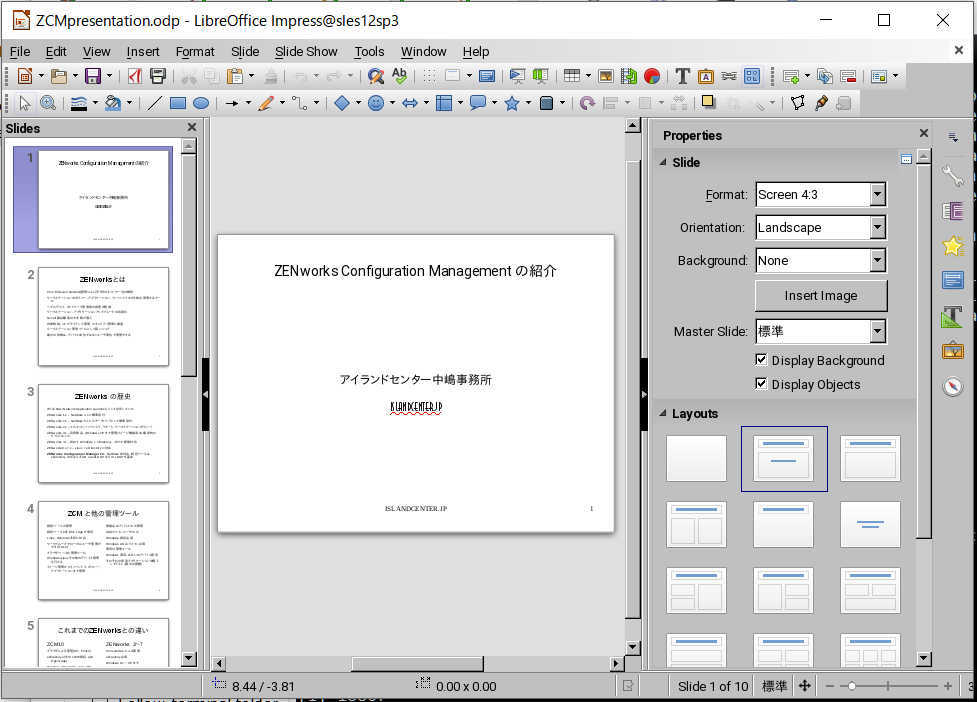Save the document with floppy icon

[x=93, y=76]
